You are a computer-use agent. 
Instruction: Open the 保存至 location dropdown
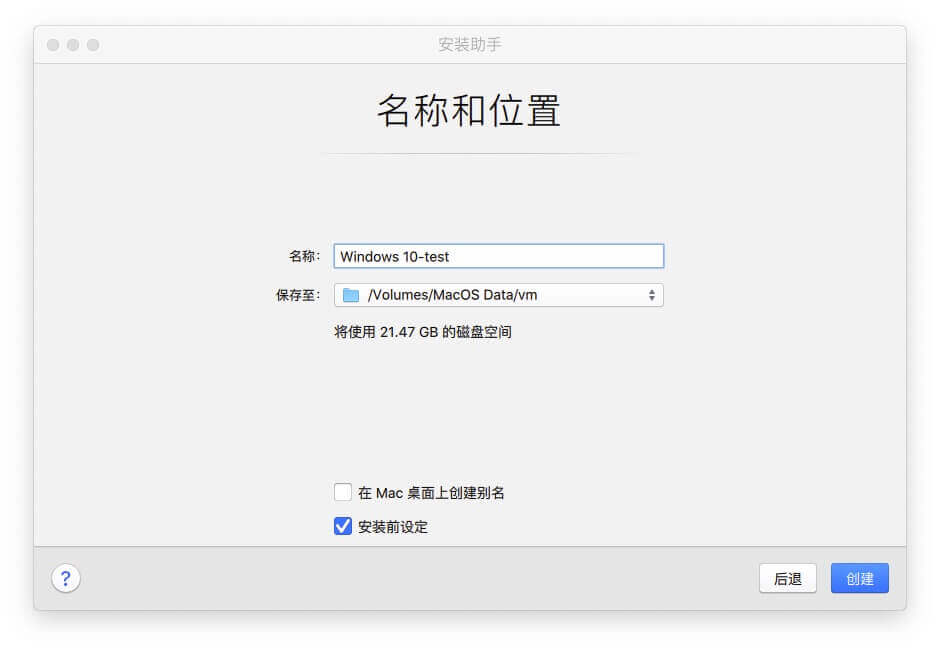click(x=499, y=295)
